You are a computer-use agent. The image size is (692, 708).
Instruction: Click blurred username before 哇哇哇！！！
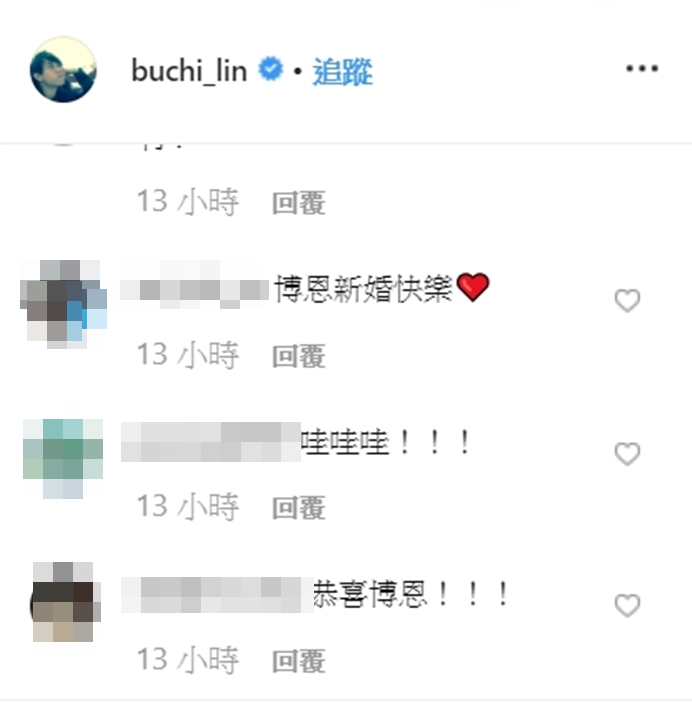211,442
